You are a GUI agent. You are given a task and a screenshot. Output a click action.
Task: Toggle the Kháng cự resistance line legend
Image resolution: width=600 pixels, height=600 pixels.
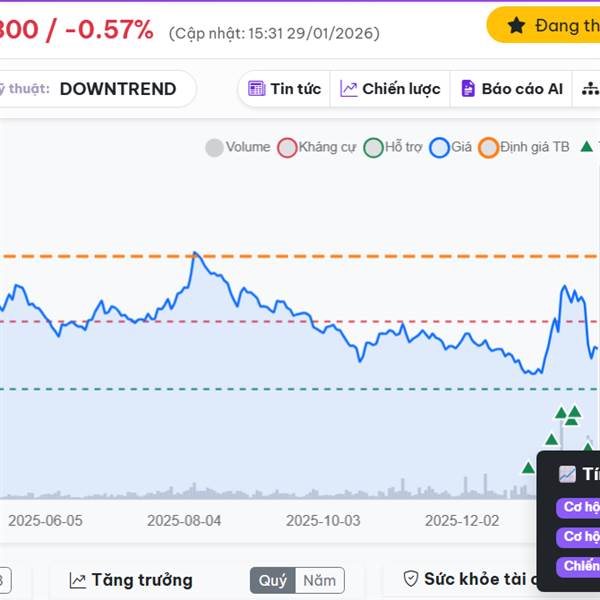click(317, 147)
